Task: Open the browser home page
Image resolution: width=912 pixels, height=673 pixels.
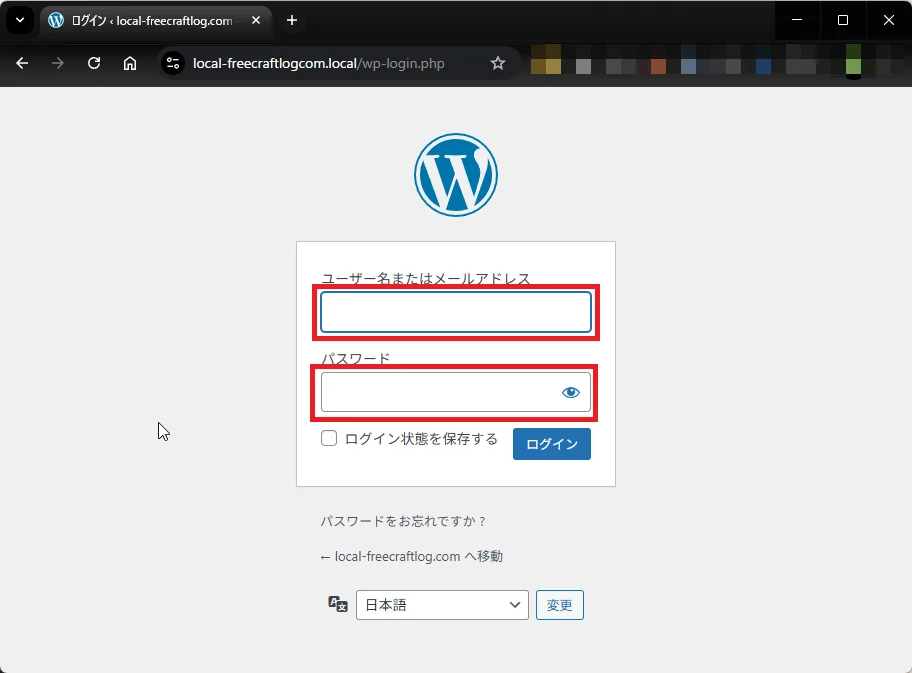Action: coord(130,63)
